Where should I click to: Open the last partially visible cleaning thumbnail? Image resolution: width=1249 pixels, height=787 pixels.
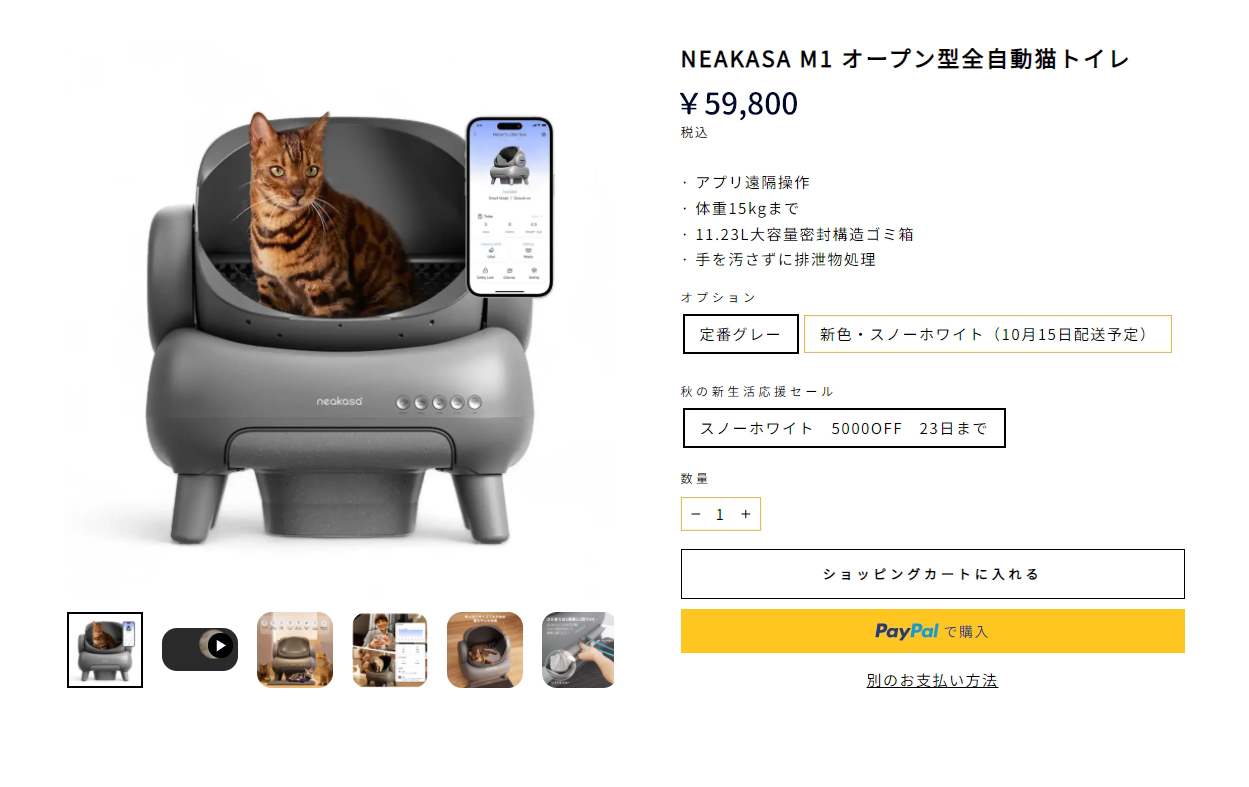578,650
